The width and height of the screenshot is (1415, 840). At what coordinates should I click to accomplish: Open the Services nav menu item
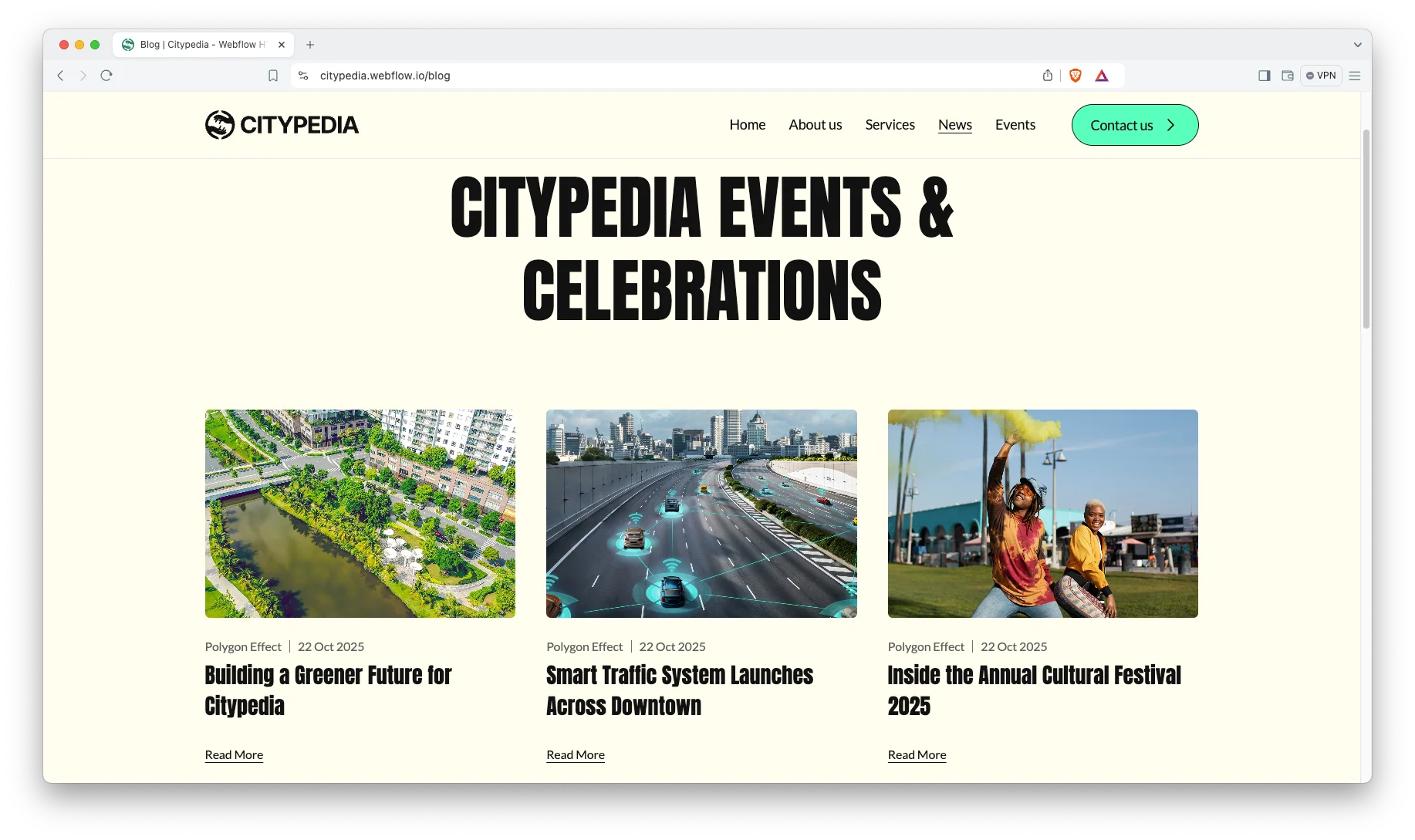tap(890, 125)
